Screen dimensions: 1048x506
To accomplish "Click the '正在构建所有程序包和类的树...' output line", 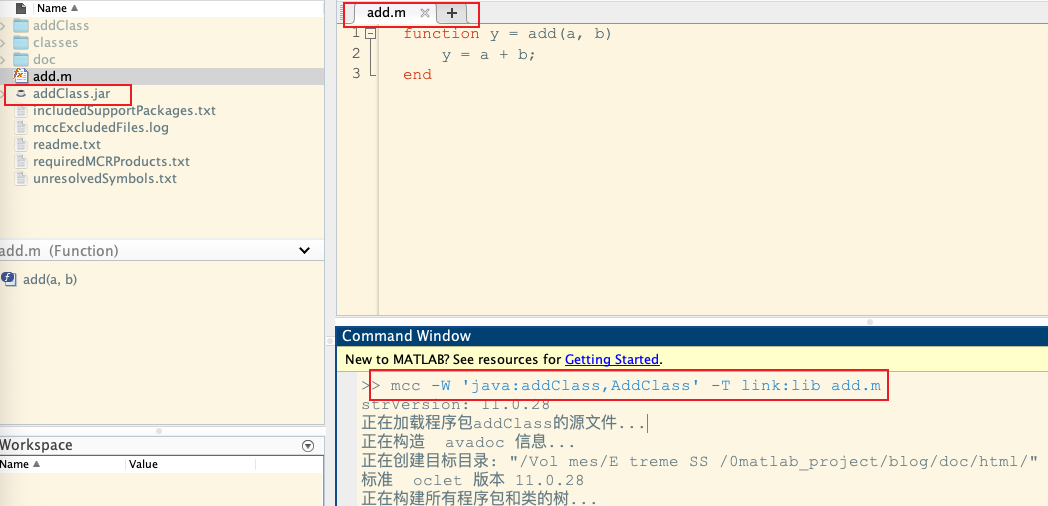I will pyautogui.click(x=479, y=499).
